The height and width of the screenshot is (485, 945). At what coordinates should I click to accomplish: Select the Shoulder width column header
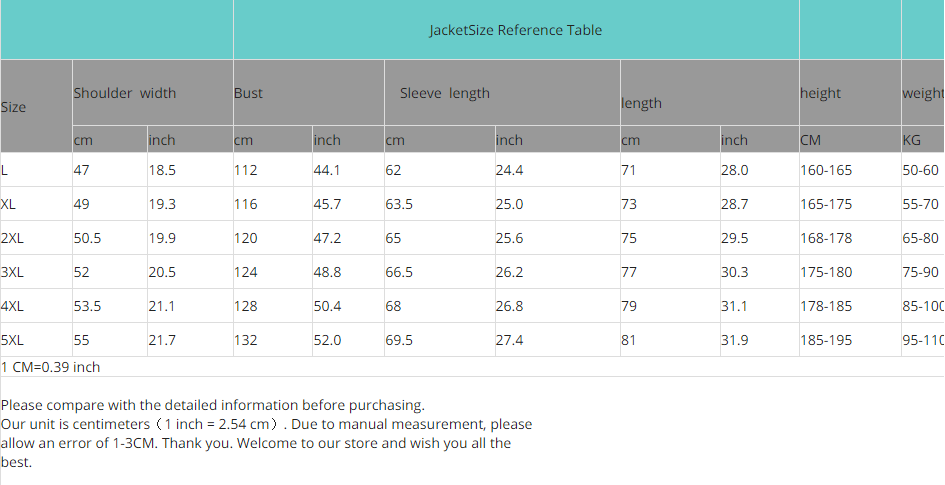coord(124,93)
